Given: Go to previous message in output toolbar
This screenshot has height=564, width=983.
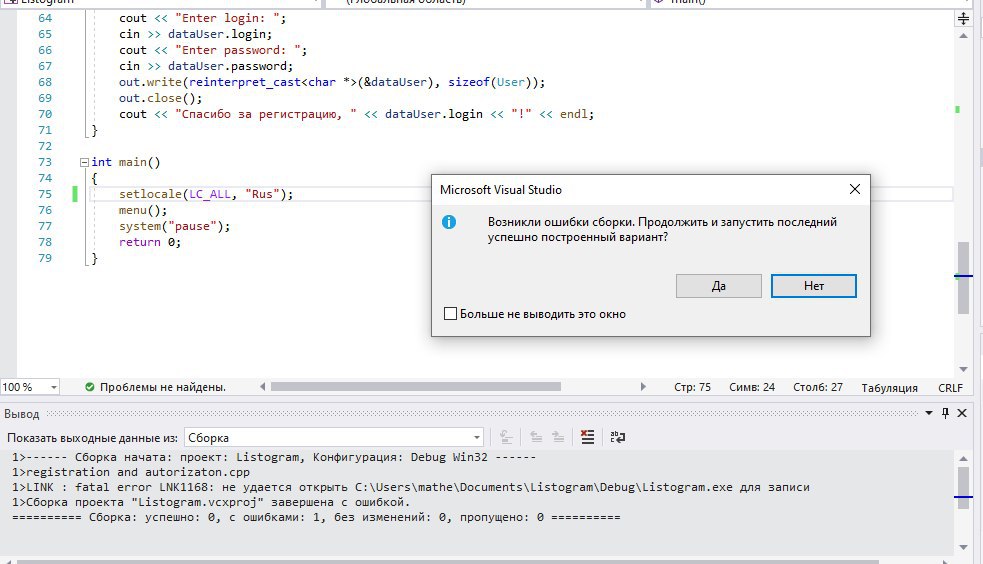Looking at the screenshot, I should (x=536, y=437).
